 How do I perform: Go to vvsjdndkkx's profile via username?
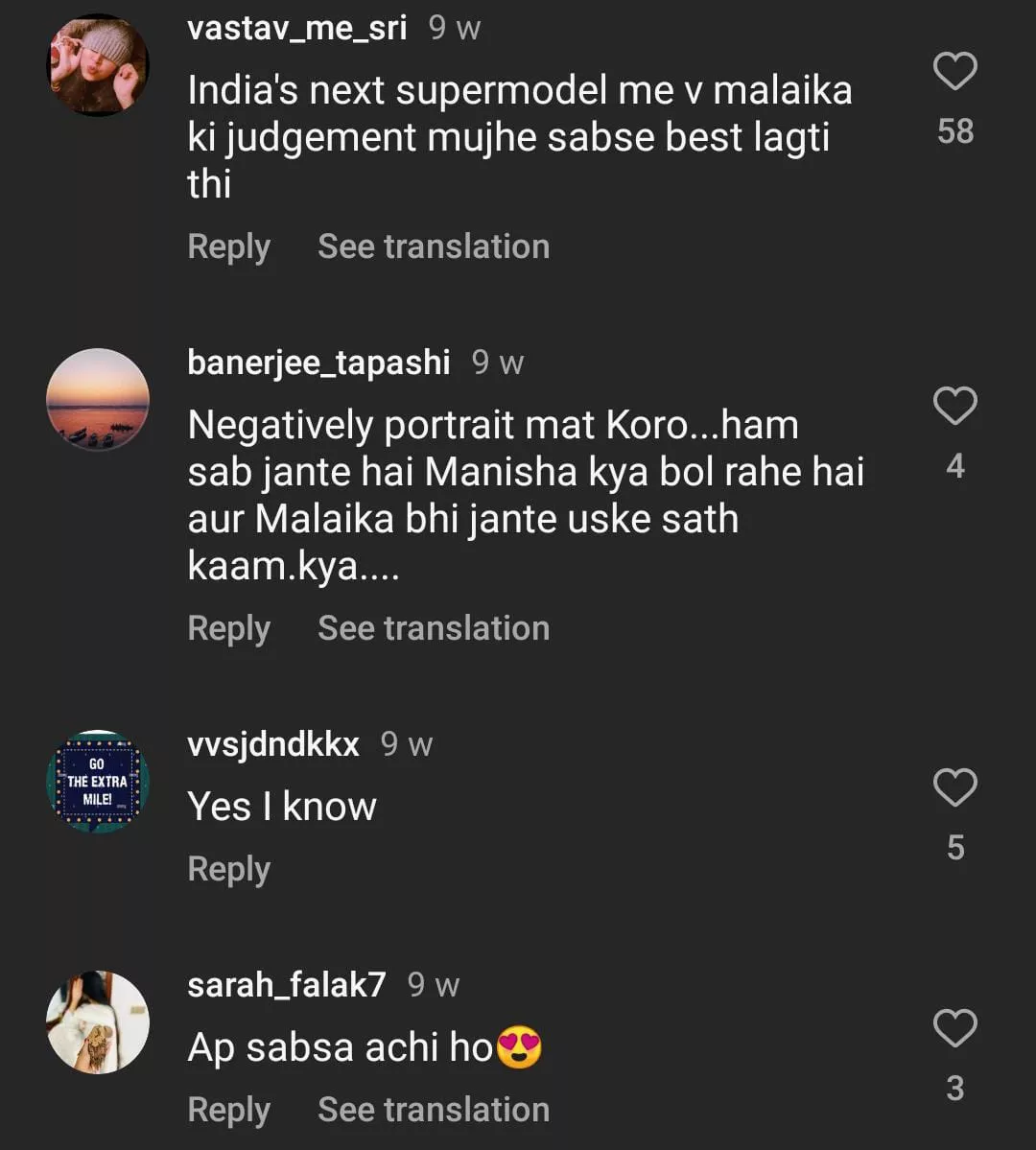pos(273,744)
